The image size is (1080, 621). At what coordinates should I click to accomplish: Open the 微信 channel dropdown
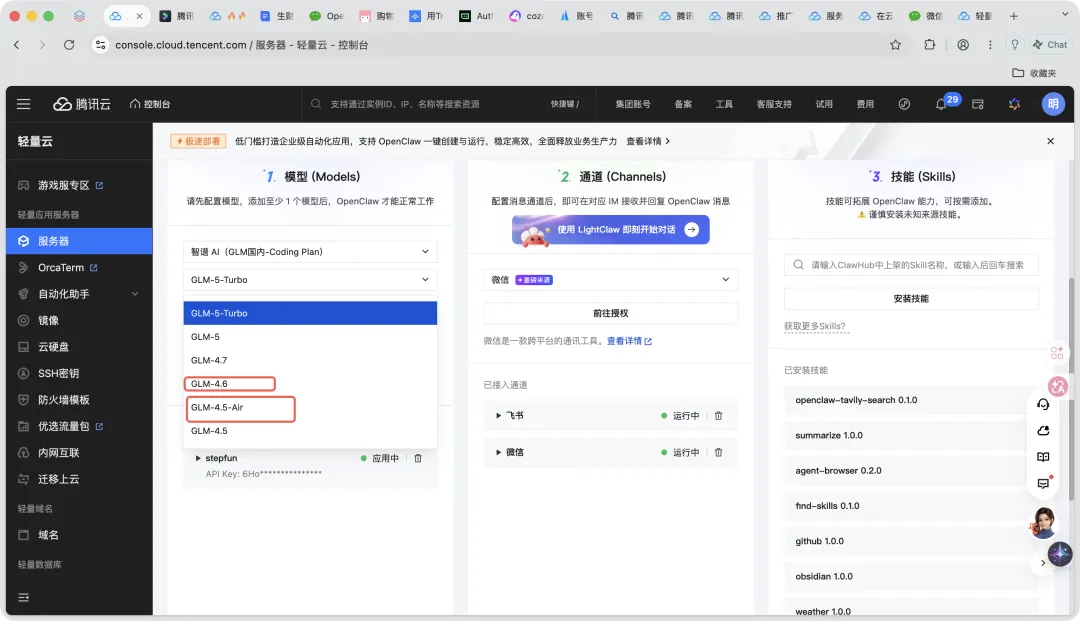[610, 280]
